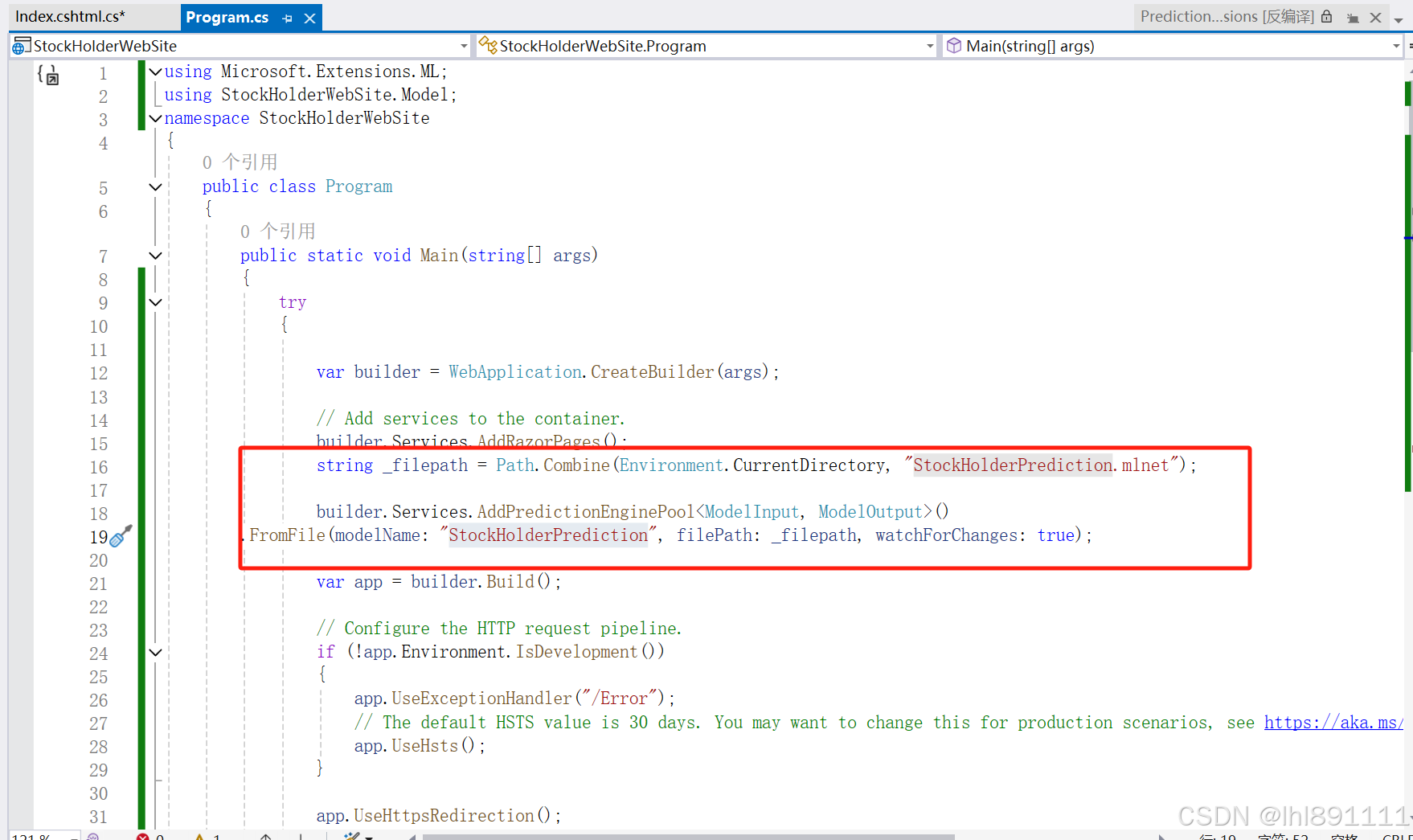Close the Program.cs tab
This screenshot has height=840, width=1413.
point(309,18)
